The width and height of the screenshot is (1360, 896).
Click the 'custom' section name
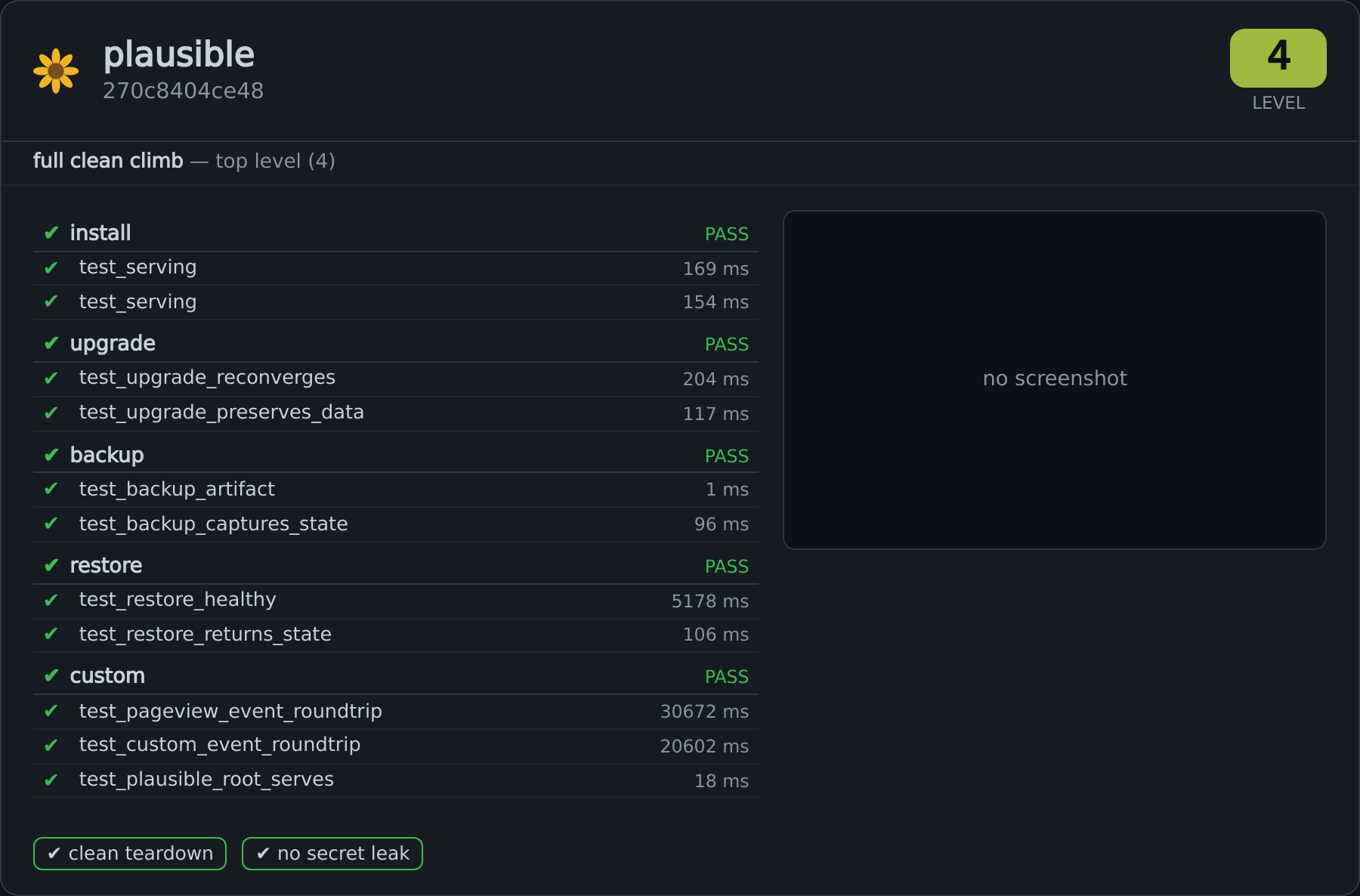click(x=107, y=675)
